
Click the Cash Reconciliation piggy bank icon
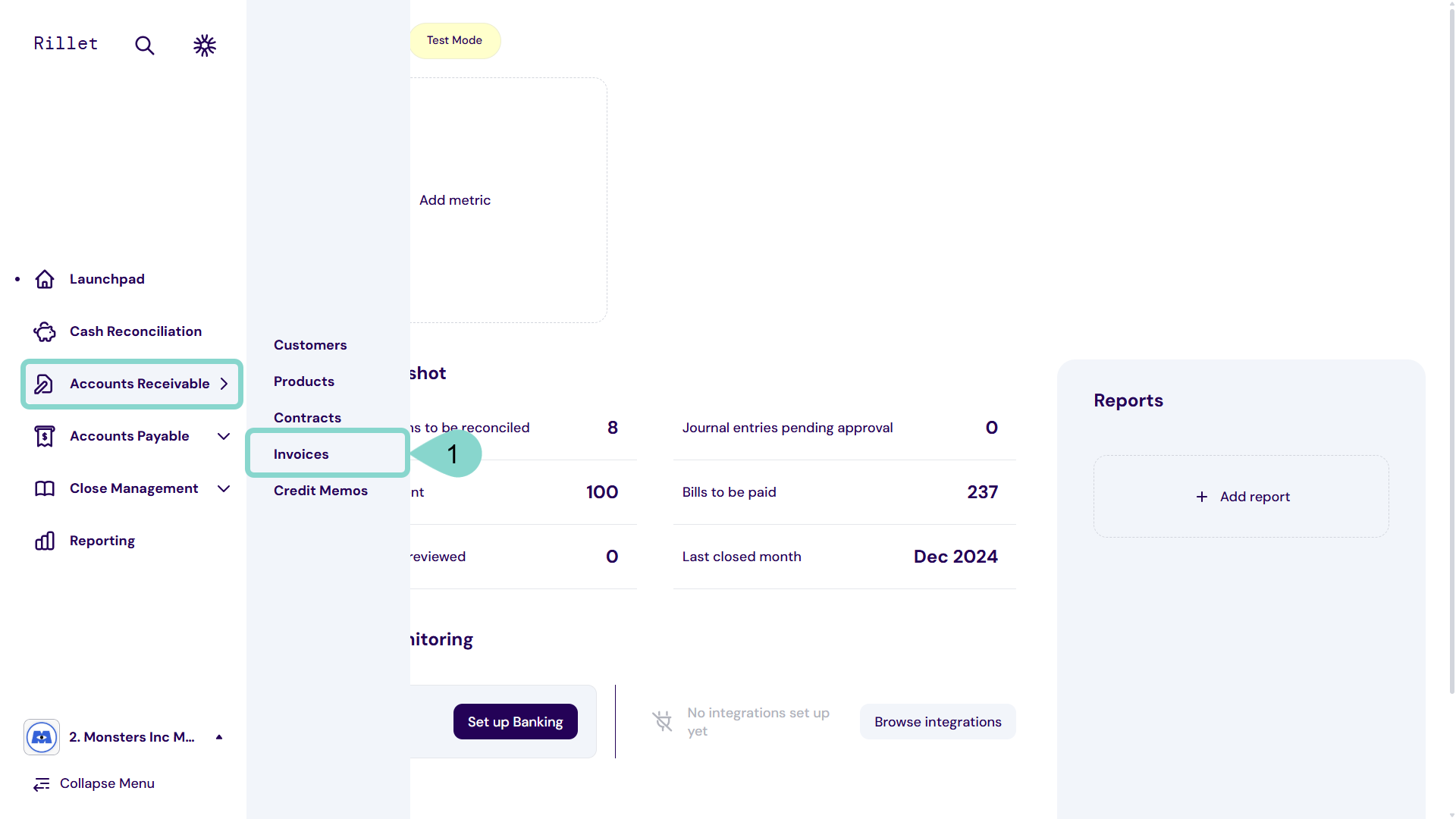coord(45,331)
